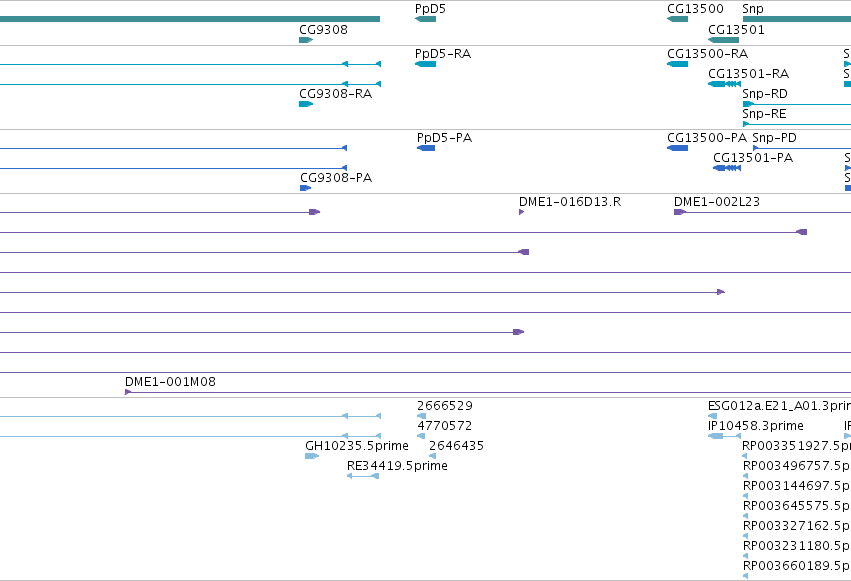Click the CG13500-PA protein label
Viewport: 851px width, 581px height.
pos(707,138)
